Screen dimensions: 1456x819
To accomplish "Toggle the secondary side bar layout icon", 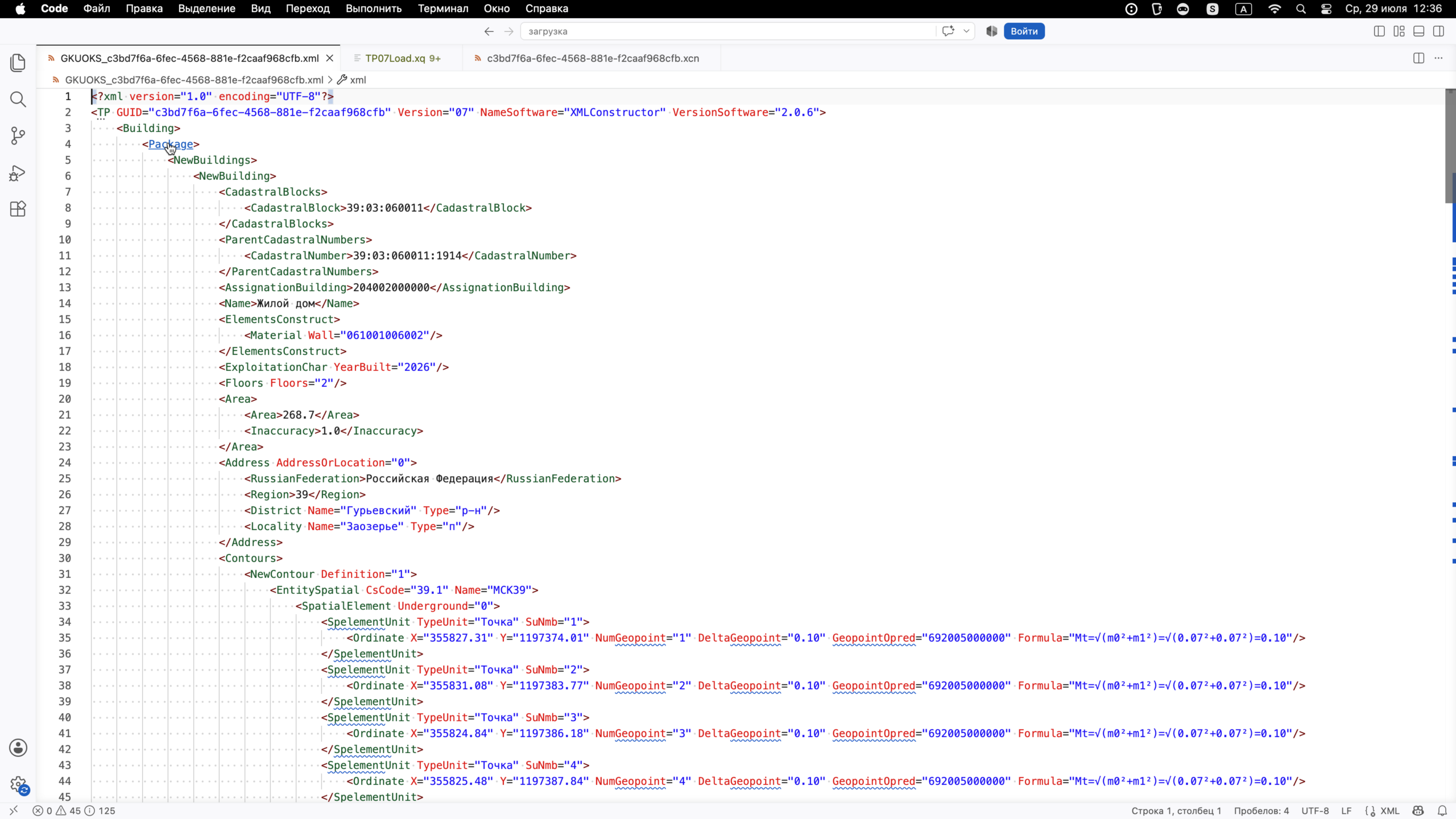I will point(1439,31).
